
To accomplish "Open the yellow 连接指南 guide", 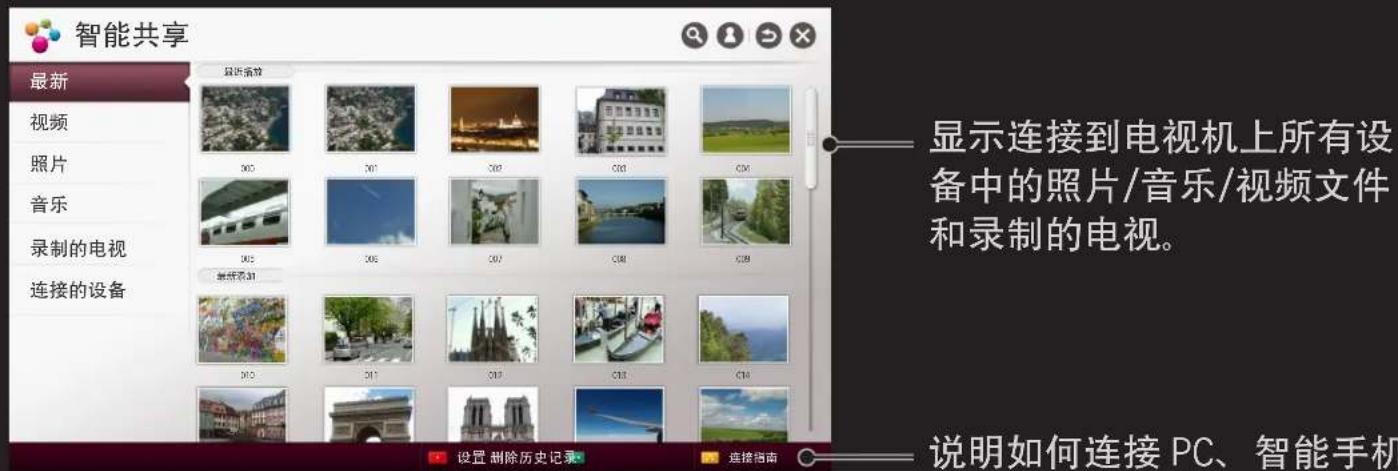I will tap(741, 458).
